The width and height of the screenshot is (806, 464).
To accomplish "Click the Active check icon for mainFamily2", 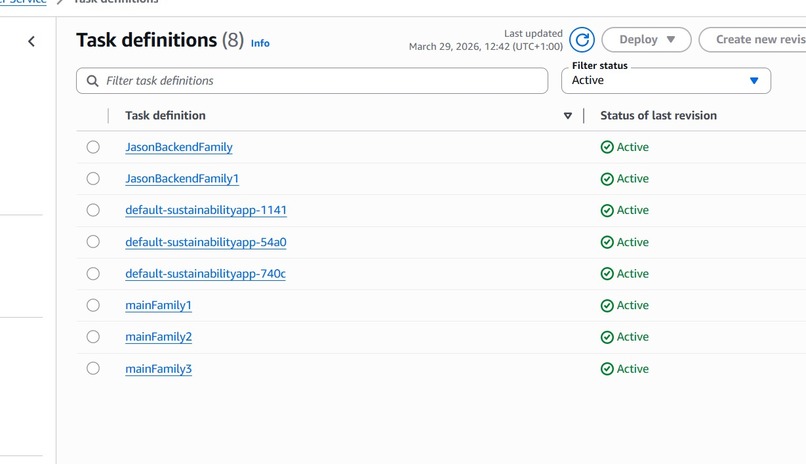I will (x=607, y=337).
